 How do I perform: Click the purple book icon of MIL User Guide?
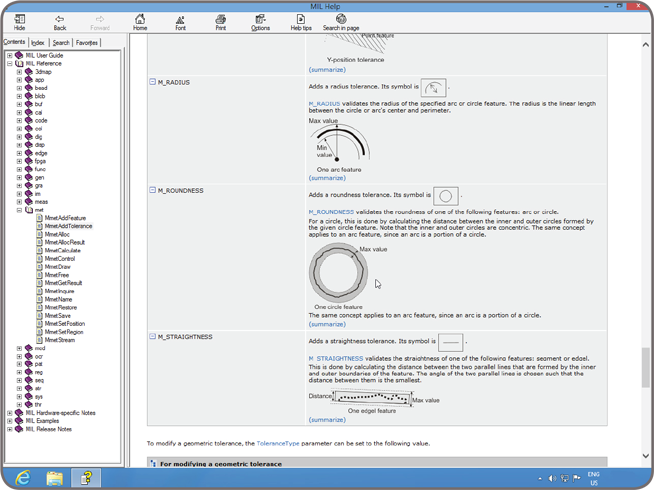[x=19, y=55]
